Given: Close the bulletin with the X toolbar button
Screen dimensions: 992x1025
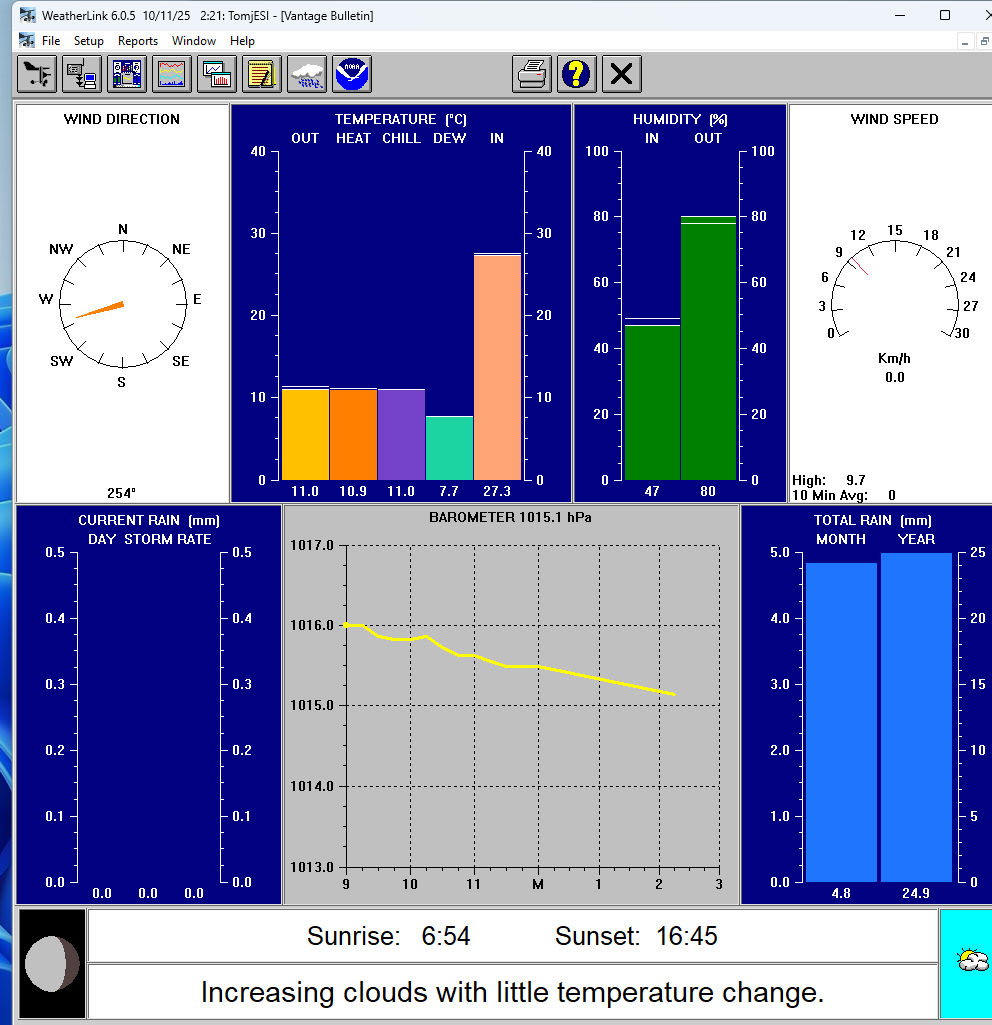Looking at the screenshot, I should pos(622,74).
